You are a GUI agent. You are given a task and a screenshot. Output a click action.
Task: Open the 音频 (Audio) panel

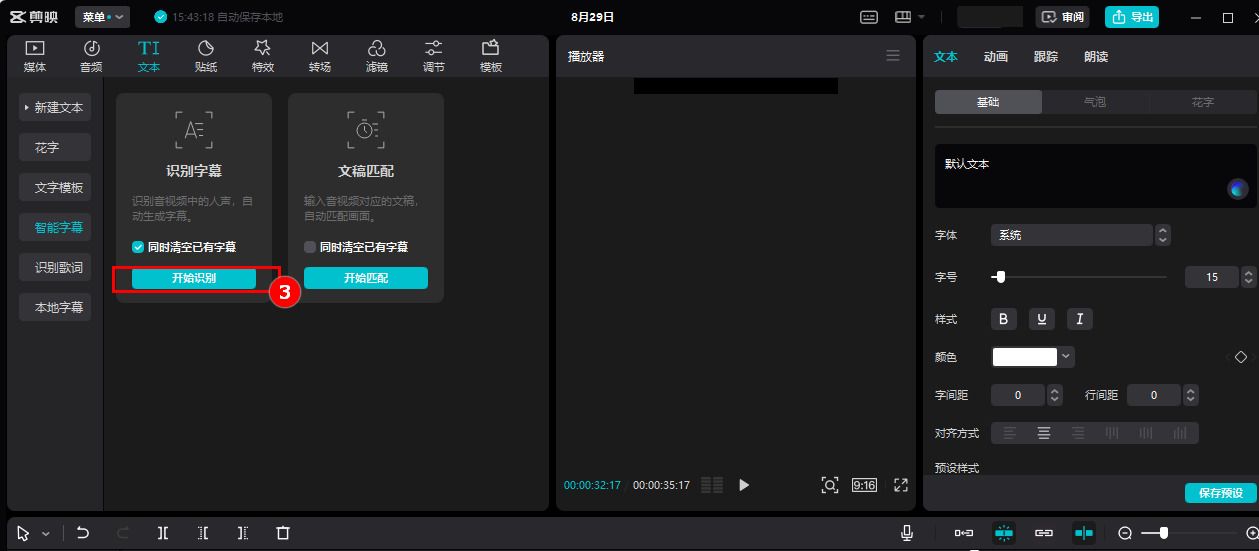tap(91, 56)
